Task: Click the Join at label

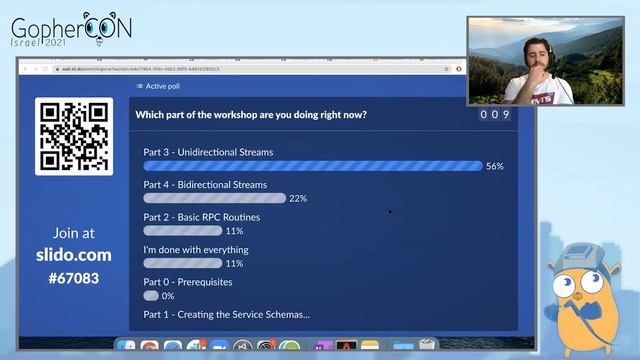Action: click(74, 233)
